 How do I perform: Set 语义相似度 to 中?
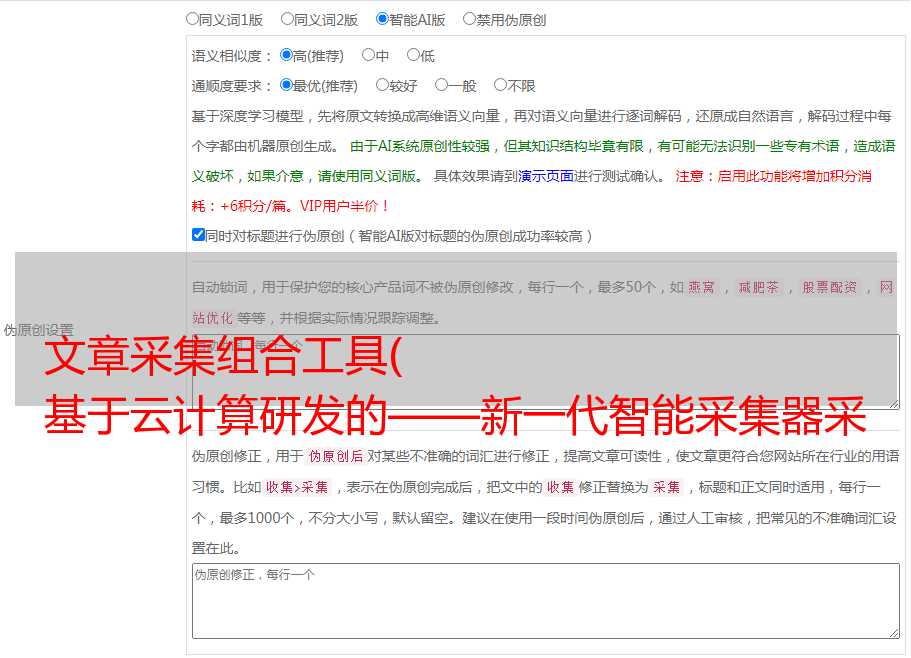coord(368,55)
